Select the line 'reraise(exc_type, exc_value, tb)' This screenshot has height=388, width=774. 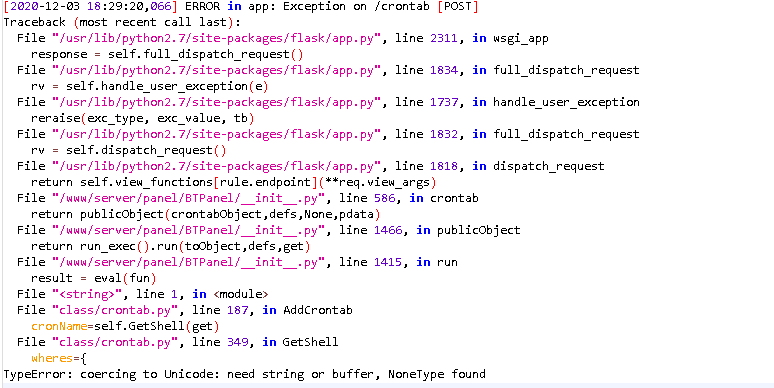[x=142, y=118]
